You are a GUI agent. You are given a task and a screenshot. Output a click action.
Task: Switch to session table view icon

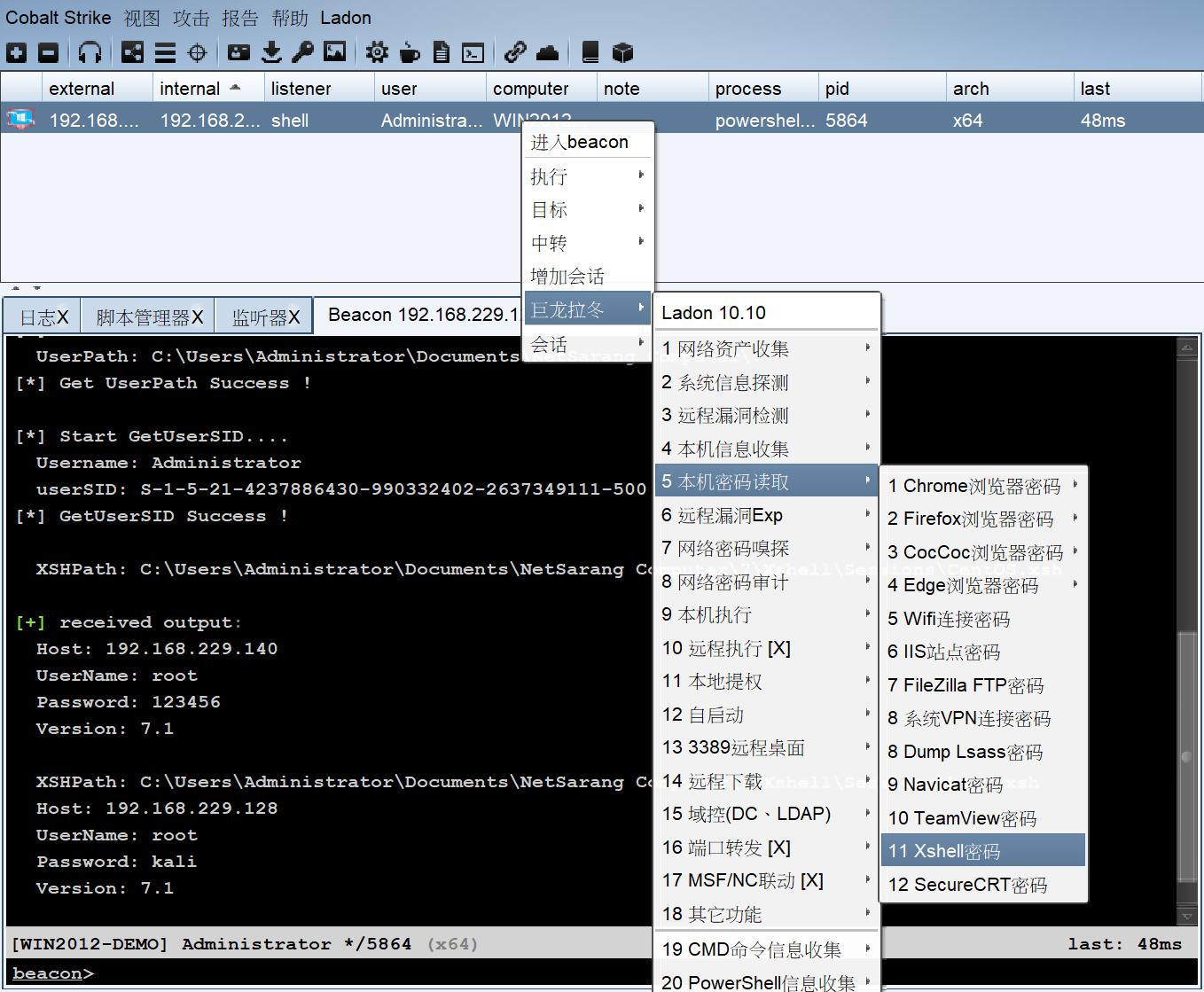coord(165,53)
